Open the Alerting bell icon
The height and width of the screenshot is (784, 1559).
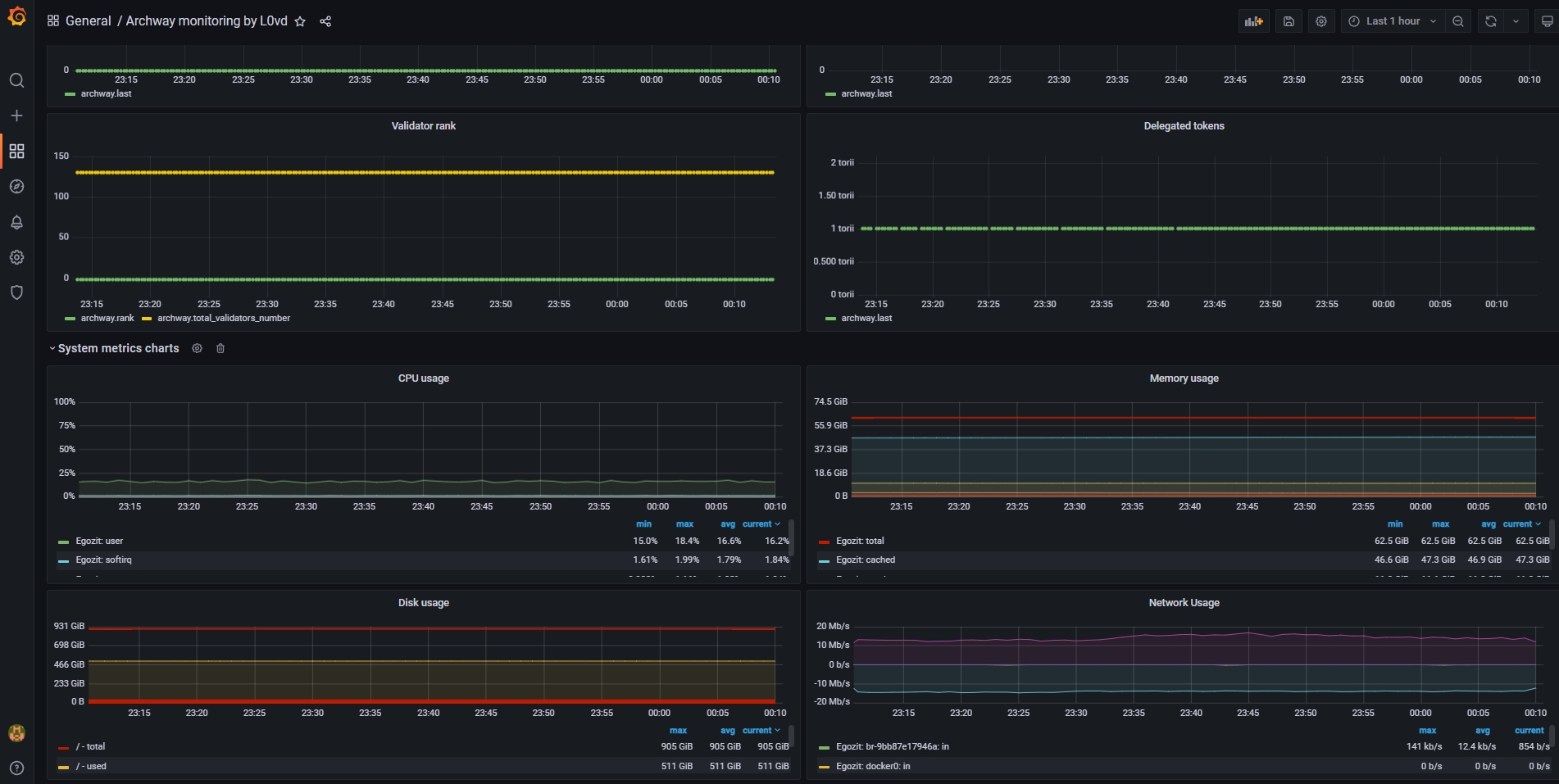16,222
